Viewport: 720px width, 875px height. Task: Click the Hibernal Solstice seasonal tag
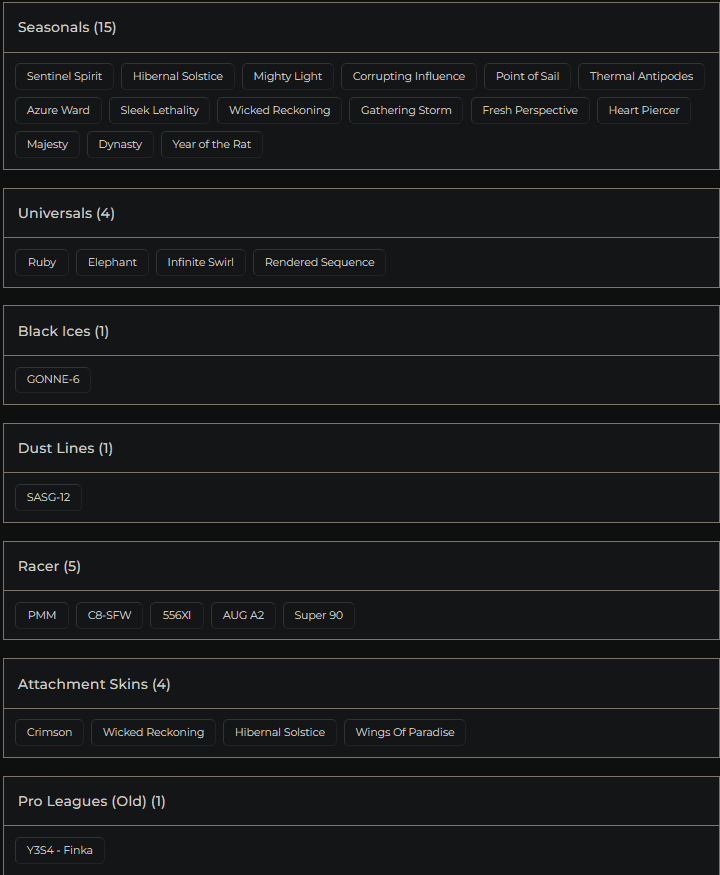(177, 76)
